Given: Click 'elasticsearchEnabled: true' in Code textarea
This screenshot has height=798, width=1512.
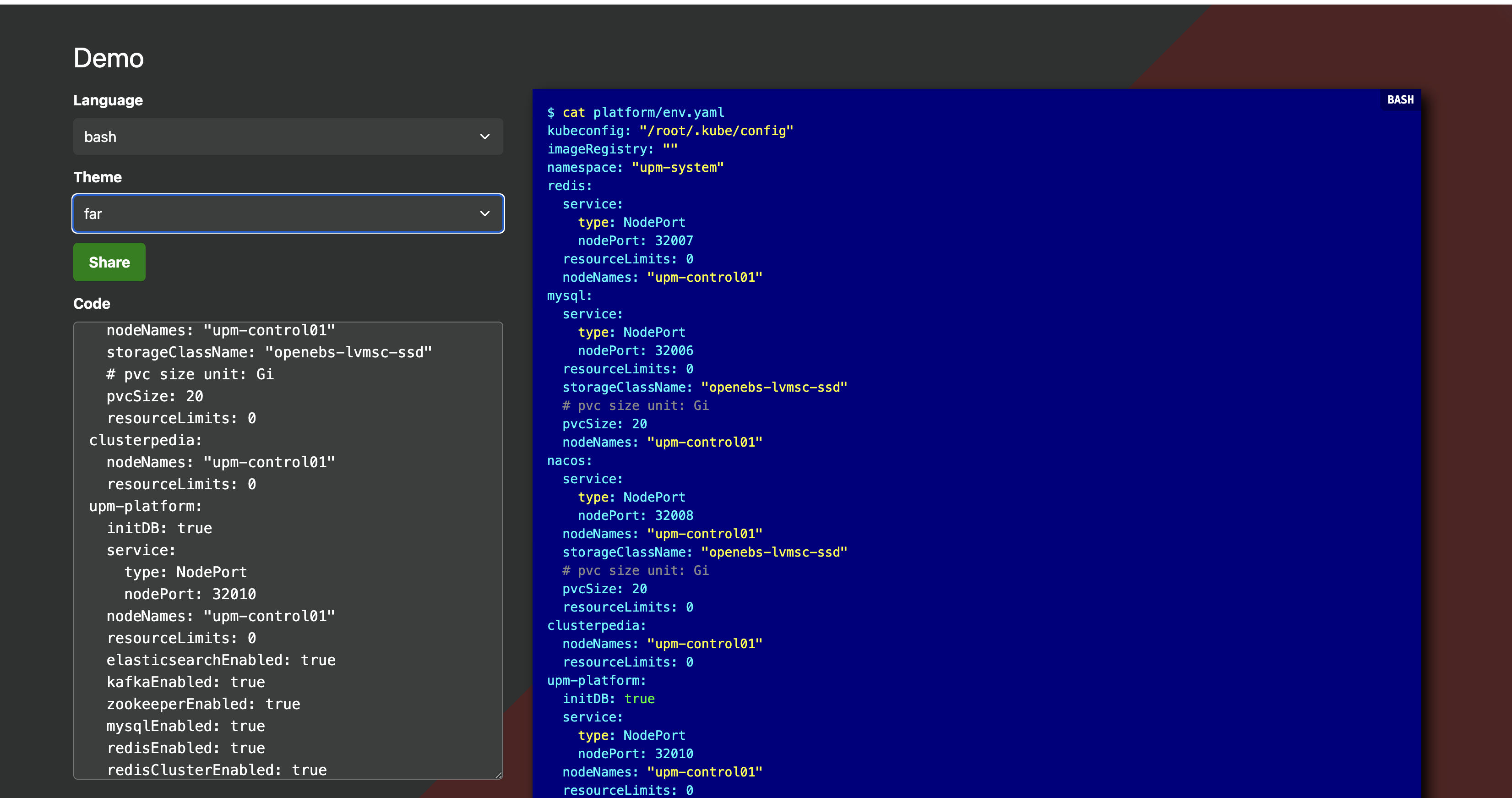Looking at the screenshot, I should [x=221, y=660].
